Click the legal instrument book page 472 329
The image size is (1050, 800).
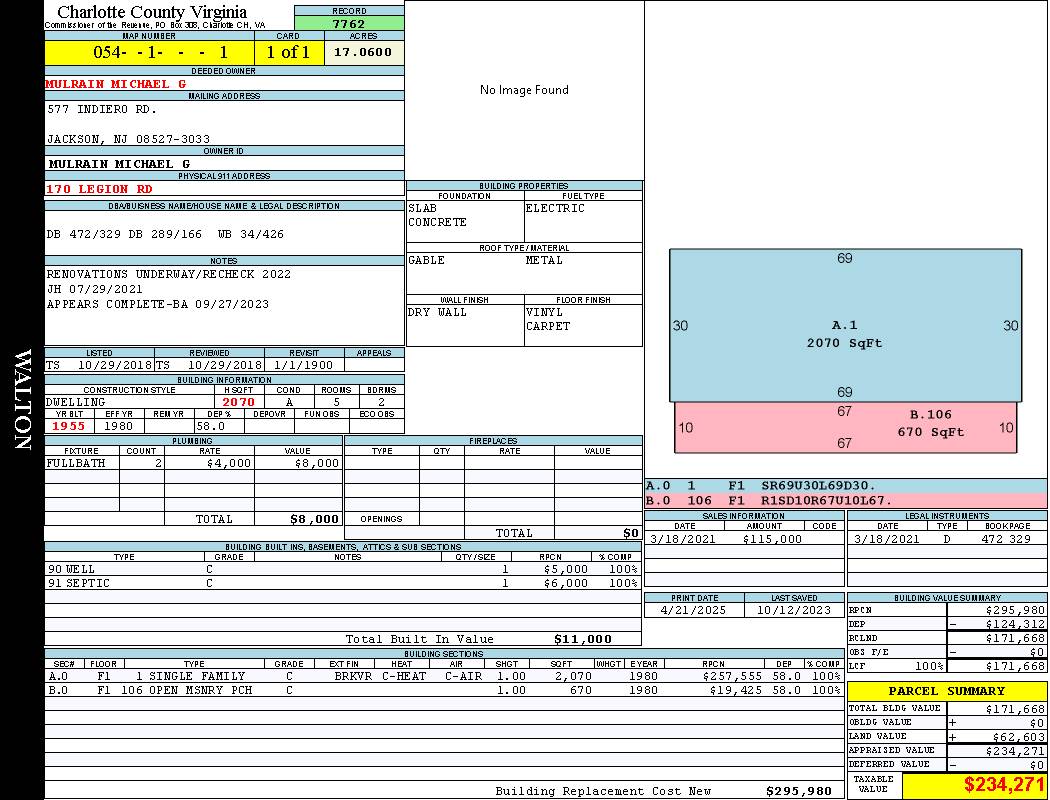[x=1006, y=539]
